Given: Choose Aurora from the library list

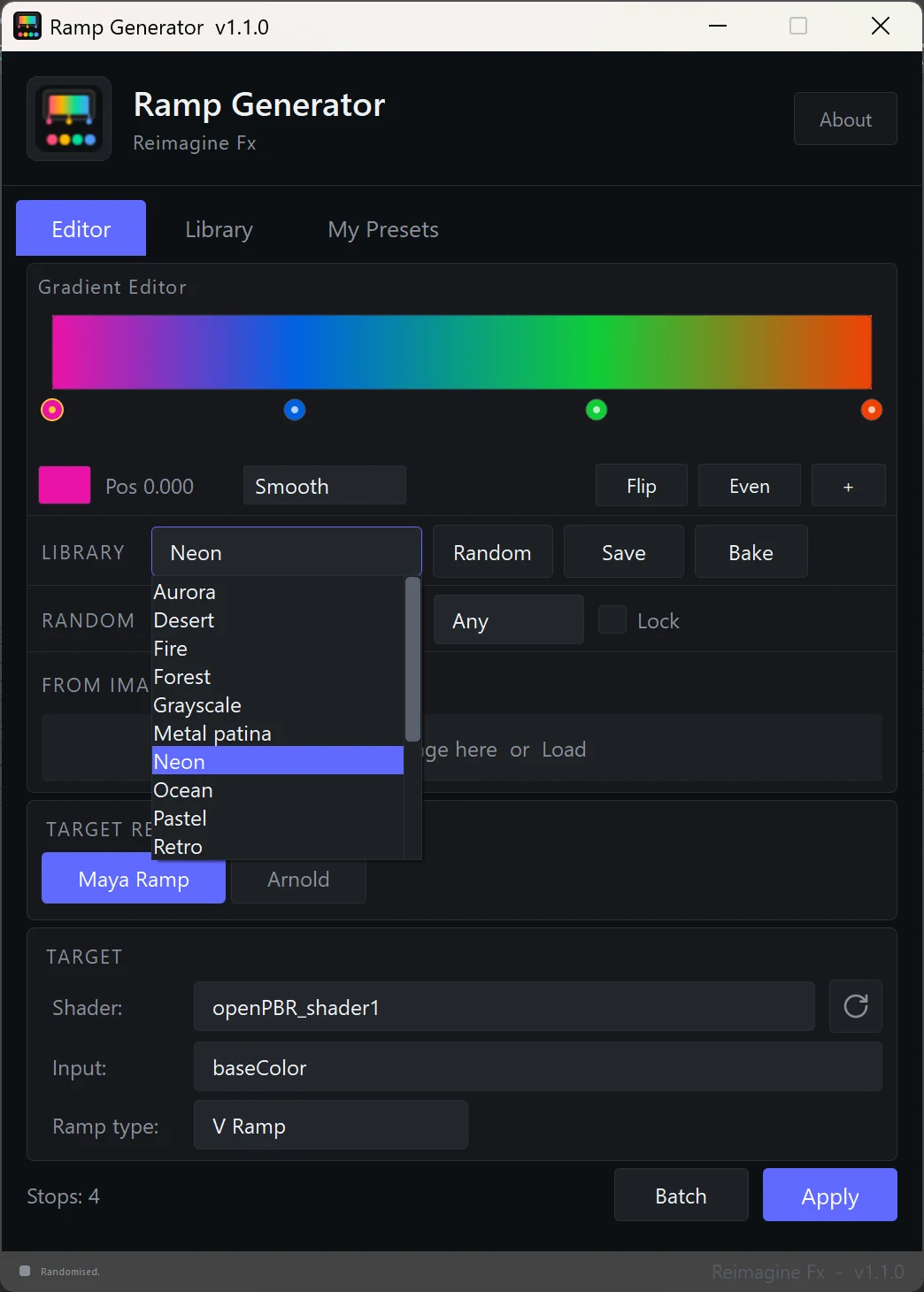Looking at the screenshot, I should click(x=278, y=592).
